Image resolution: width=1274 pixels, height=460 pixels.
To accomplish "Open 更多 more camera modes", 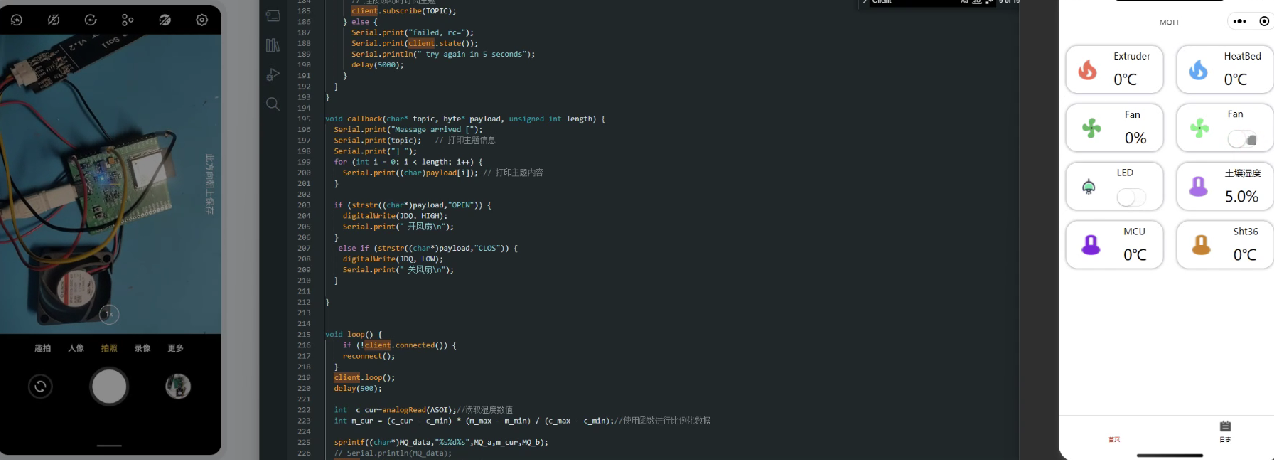I will 175,348.
